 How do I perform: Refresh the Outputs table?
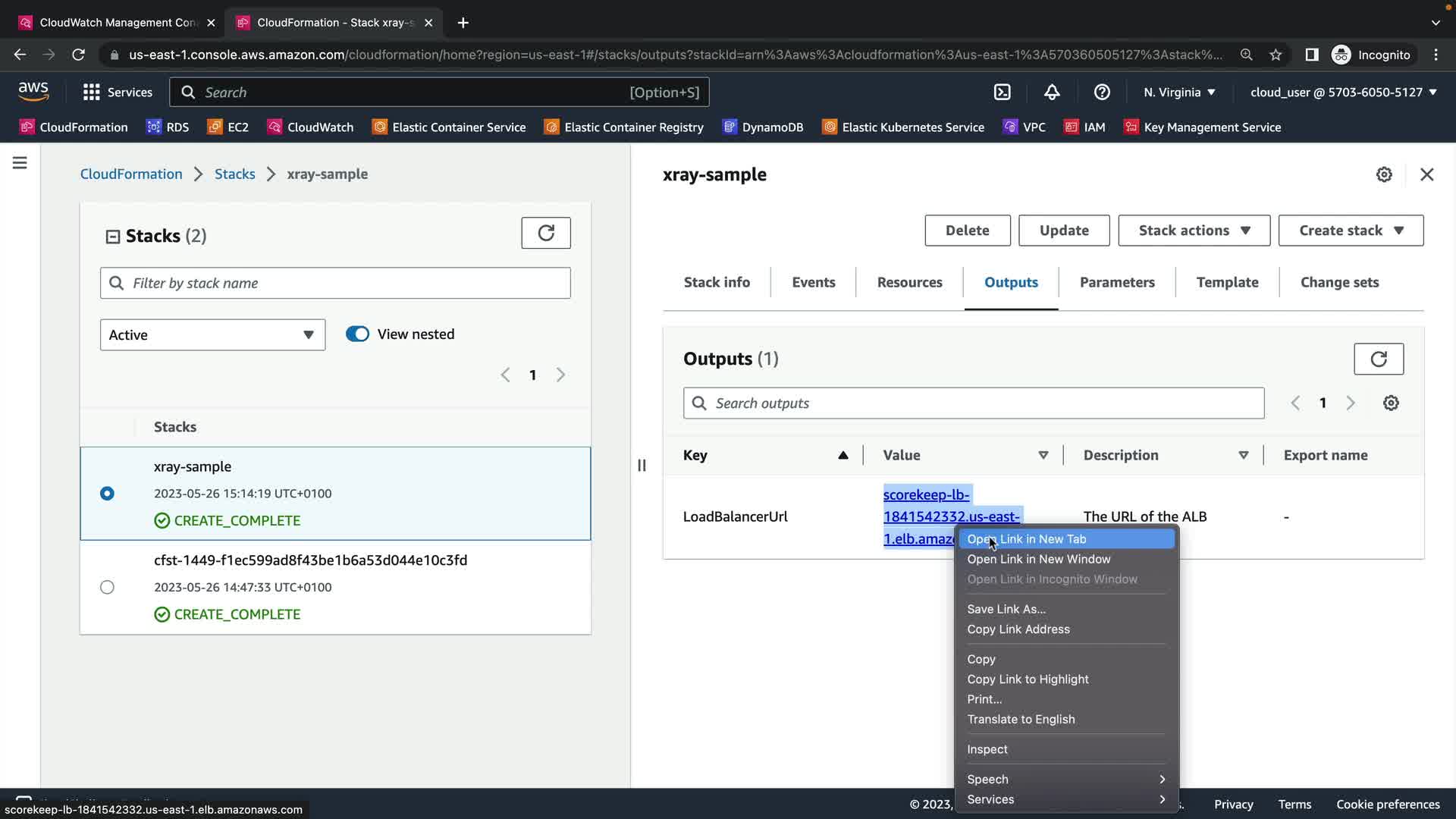pyautogui.click(x=1378, y=359)
